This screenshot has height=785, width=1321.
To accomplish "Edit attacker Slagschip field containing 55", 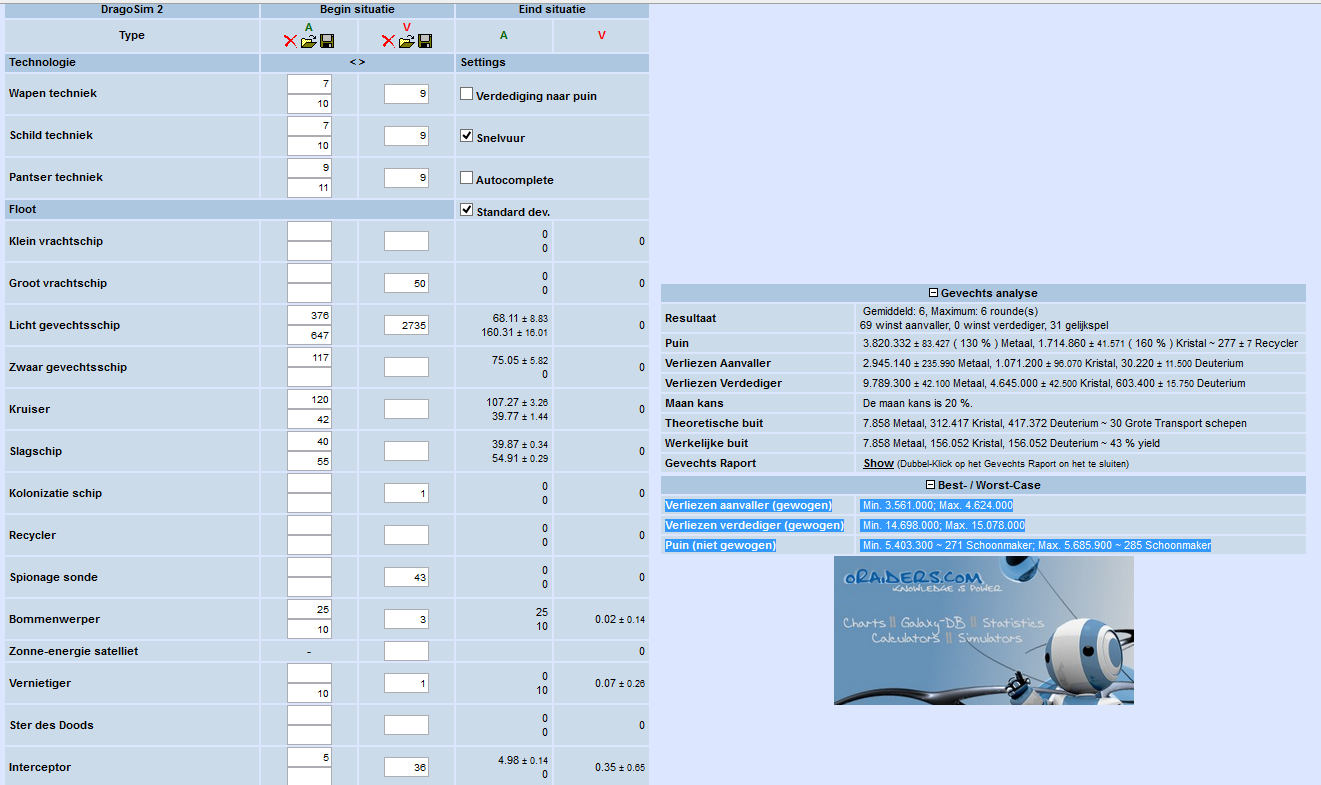I will [309, 462].
